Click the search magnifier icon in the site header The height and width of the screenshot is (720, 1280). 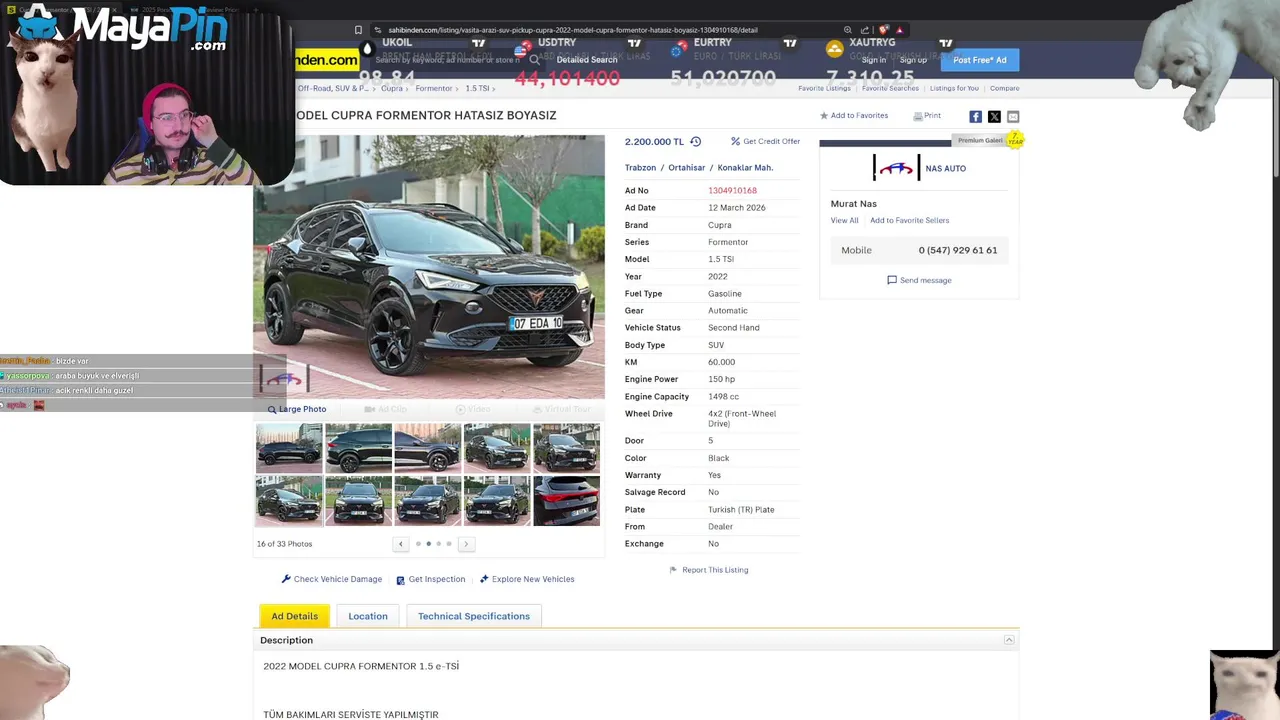pyautogui.click(x=535, y=60)
